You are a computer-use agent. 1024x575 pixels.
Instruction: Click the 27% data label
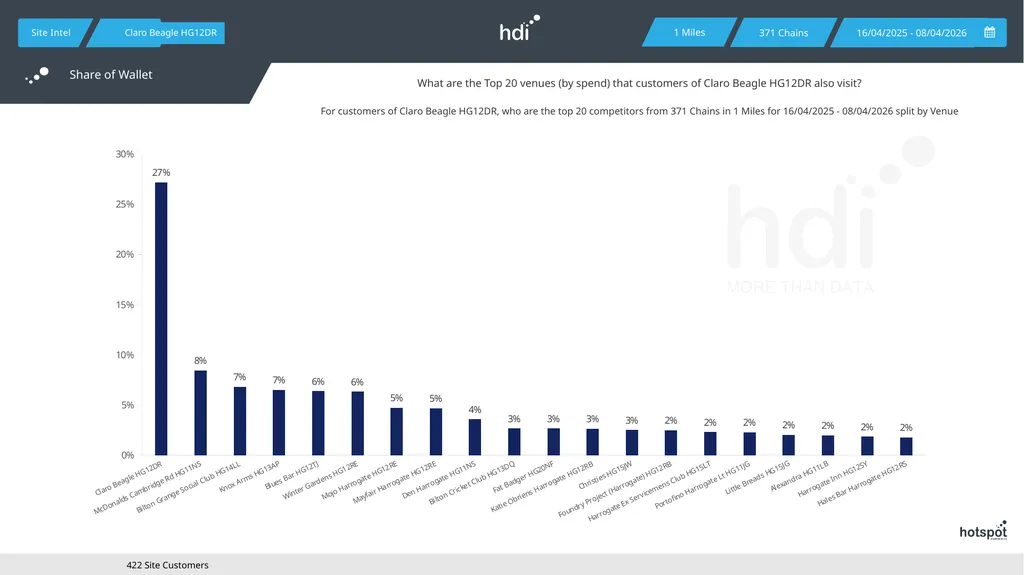coord(161,172)
